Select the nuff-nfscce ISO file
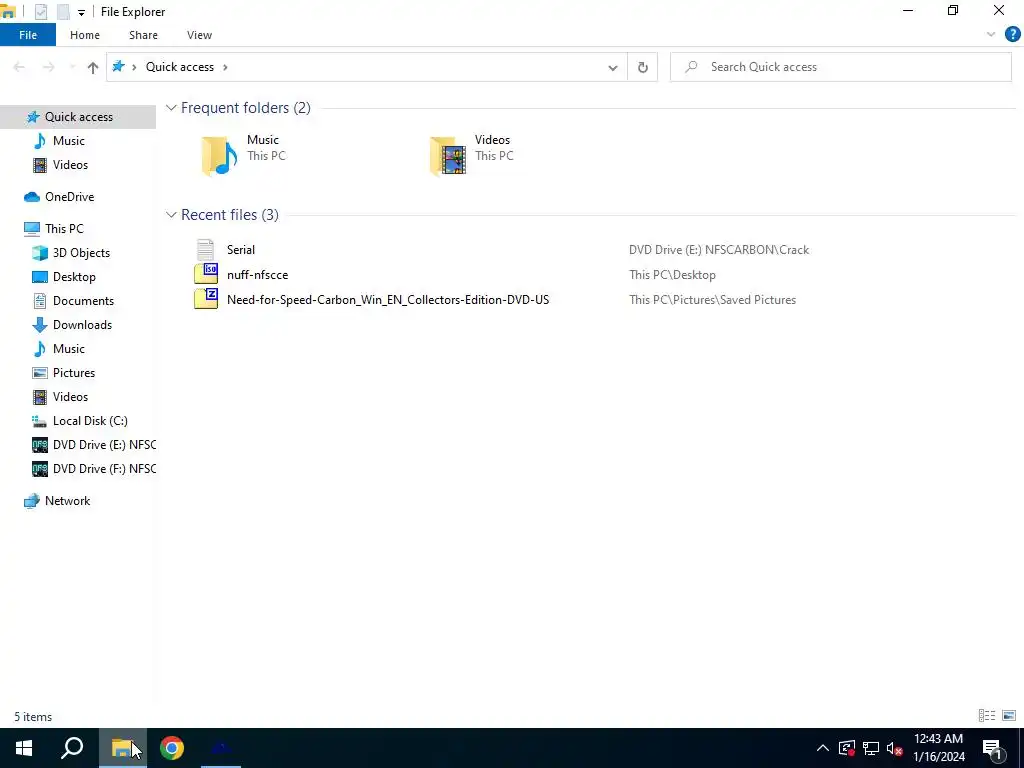 [257, 275]
